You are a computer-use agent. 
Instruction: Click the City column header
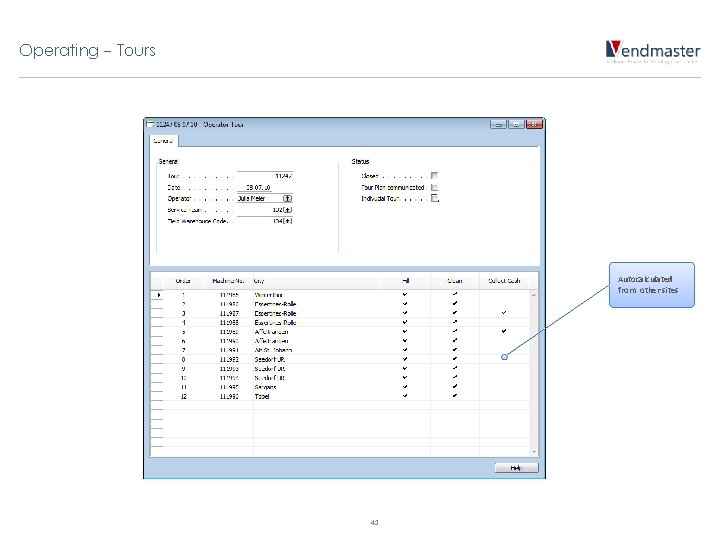point(317,281)
